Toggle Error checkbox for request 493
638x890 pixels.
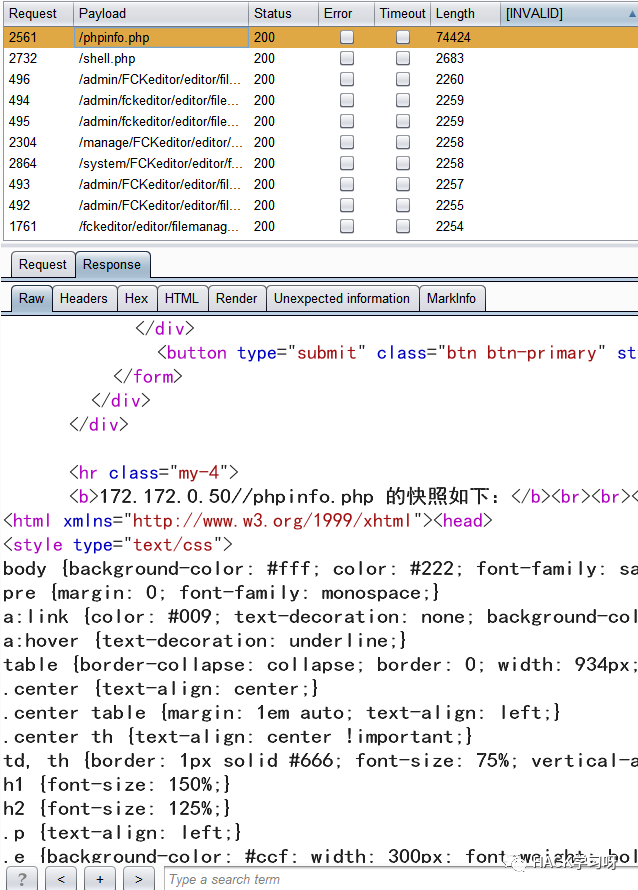347,184
